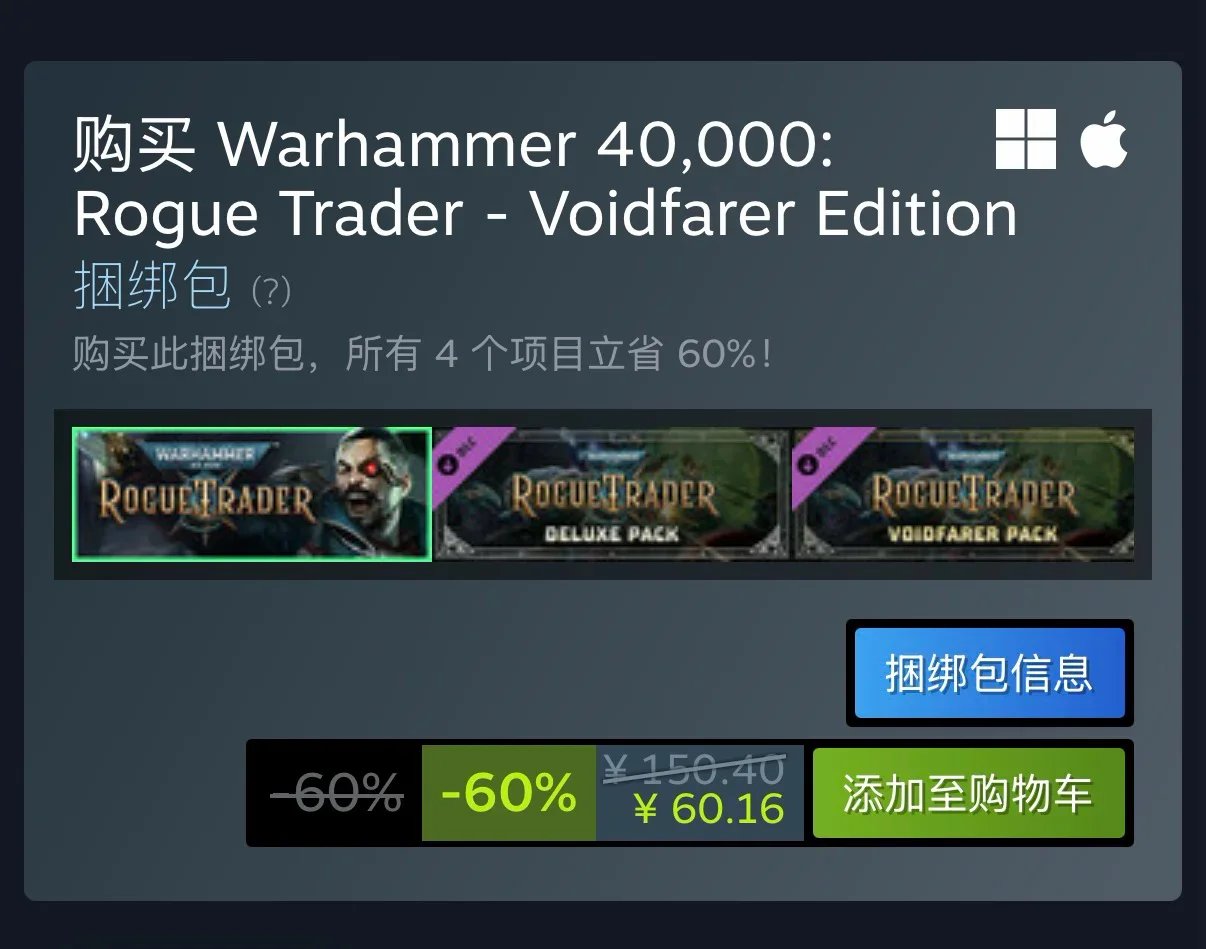
Task: Select the Rogue Trader Voidfarer Pack thumbnail
Action: tap(964, 494)
